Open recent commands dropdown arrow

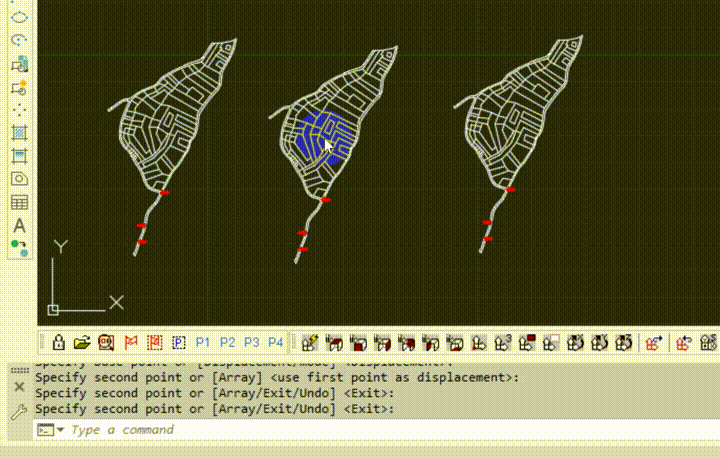[60, 430]
